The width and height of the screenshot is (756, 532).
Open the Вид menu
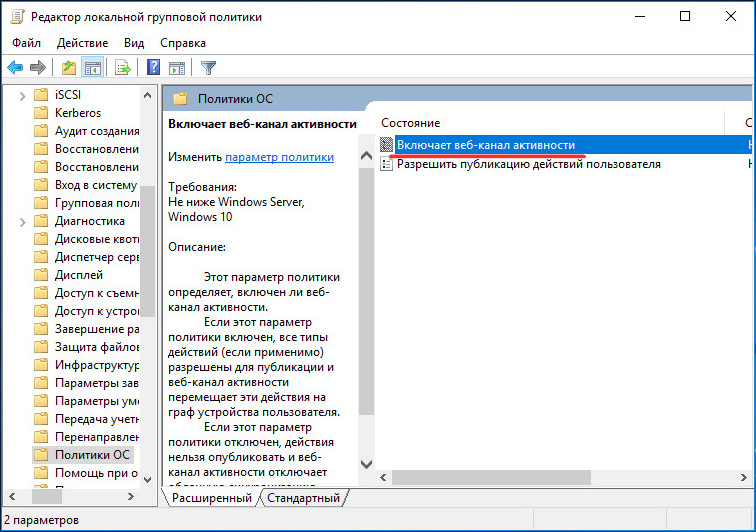134,43
